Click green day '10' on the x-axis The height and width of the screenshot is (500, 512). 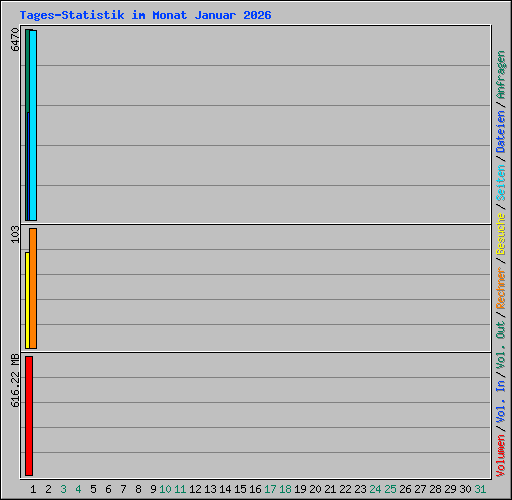(165, 489)
